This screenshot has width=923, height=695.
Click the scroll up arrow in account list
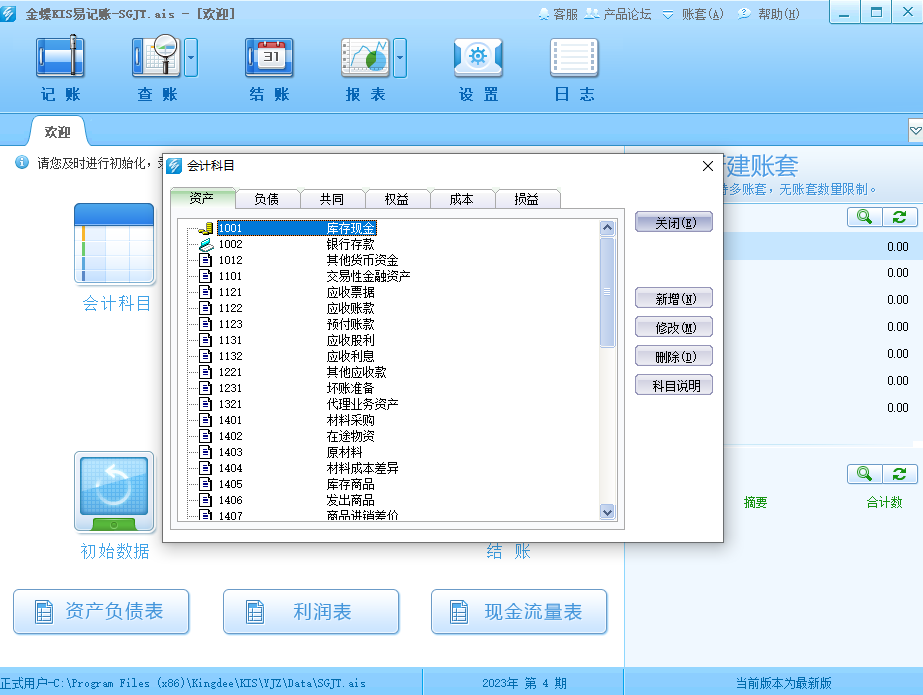[x=607, y=228]
